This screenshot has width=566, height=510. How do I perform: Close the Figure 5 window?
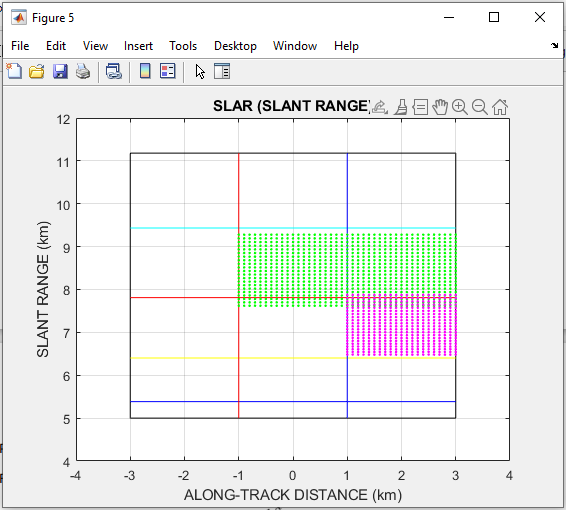[x=540, y=17]
